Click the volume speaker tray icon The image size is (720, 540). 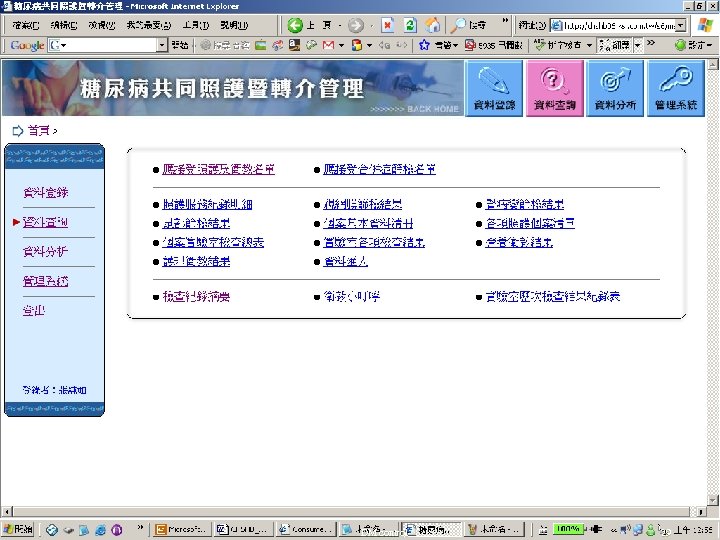coord(626,530)
